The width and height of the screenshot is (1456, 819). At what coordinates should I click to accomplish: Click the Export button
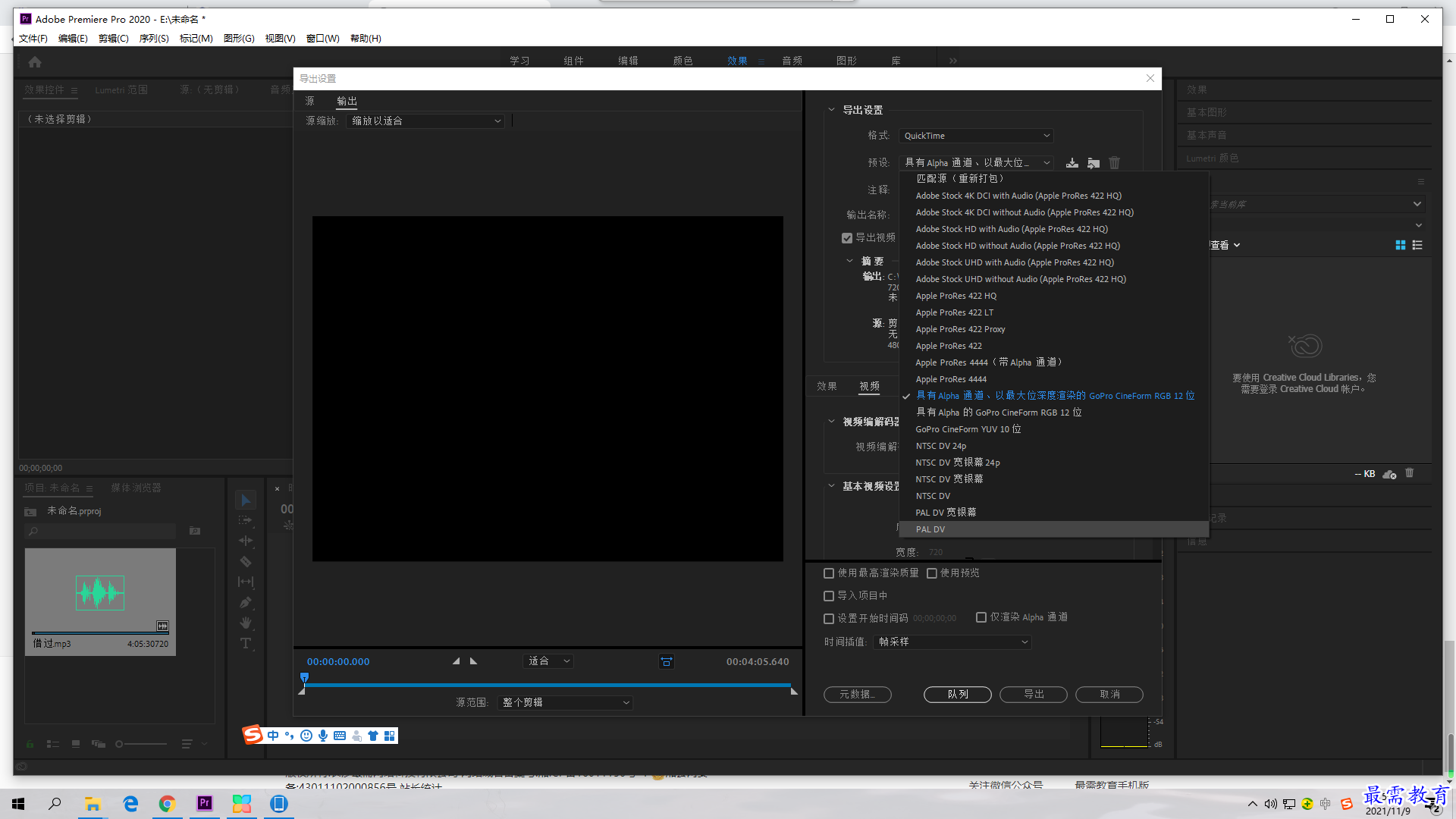click(1034, 695)
